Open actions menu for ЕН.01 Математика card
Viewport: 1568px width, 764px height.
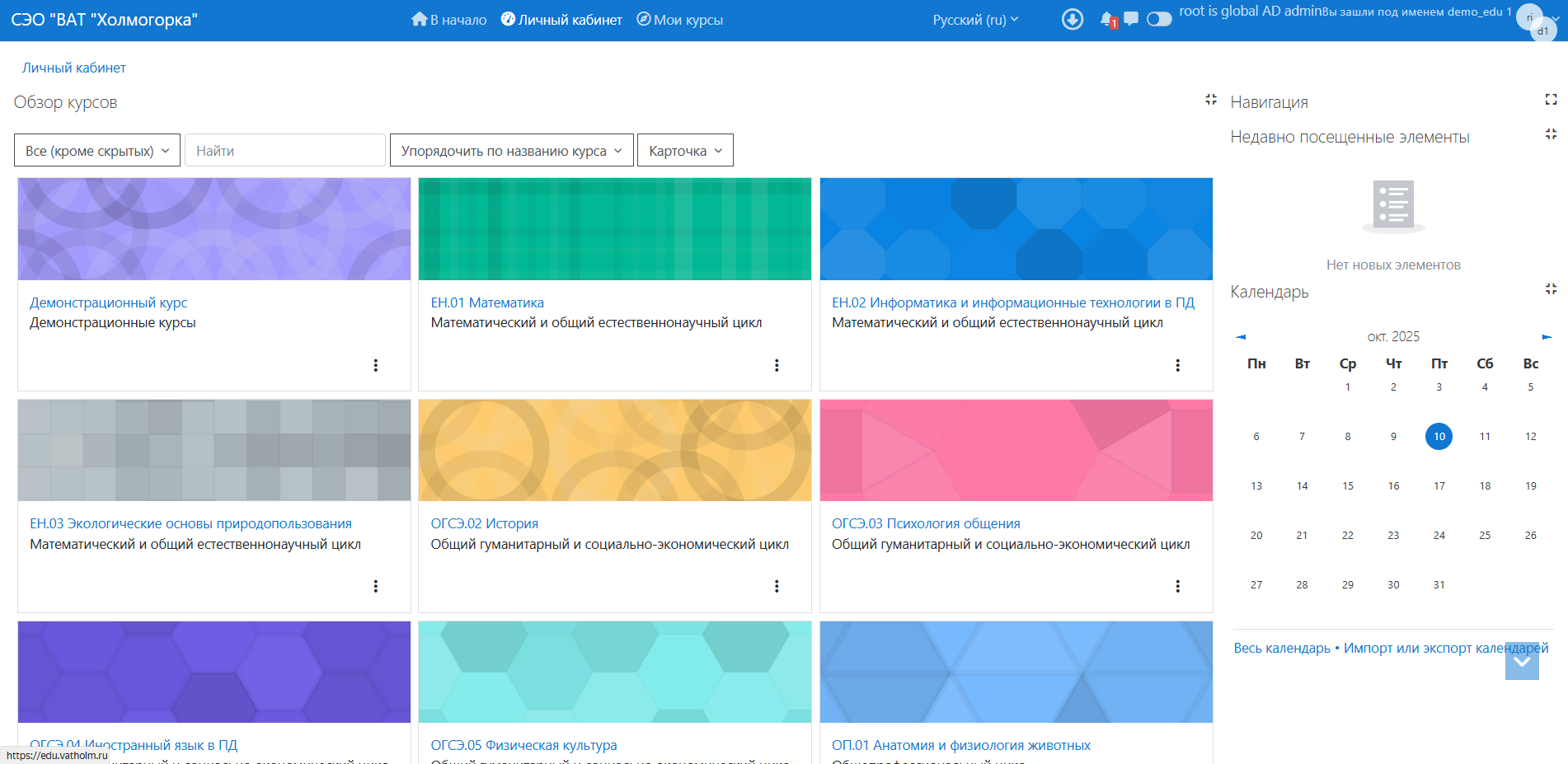click(776, 365)
